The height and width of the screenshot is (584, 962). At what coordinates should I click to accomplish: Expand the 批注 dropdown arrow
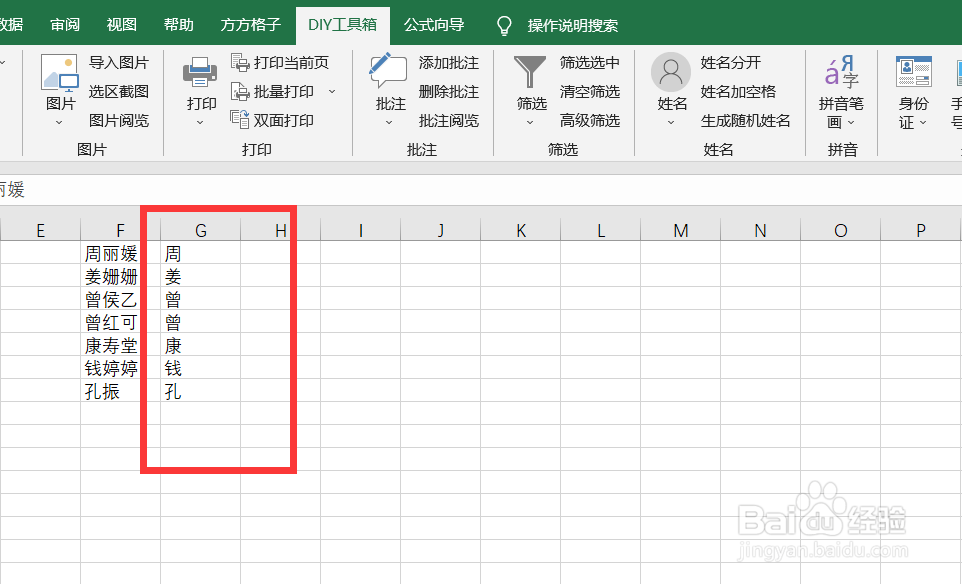[x=389, y=123]
